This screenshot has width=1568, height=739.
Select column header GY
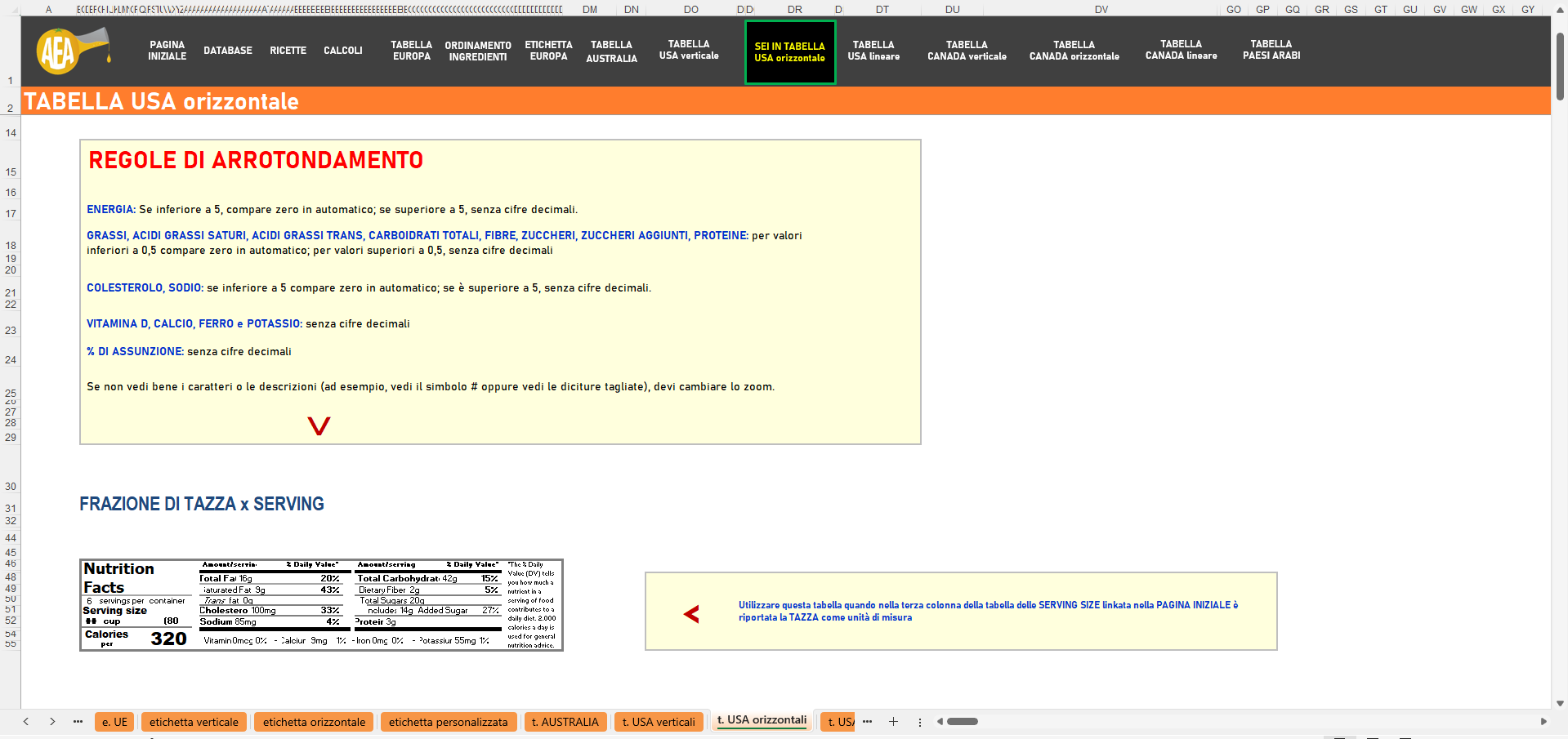click(1528, 10)
